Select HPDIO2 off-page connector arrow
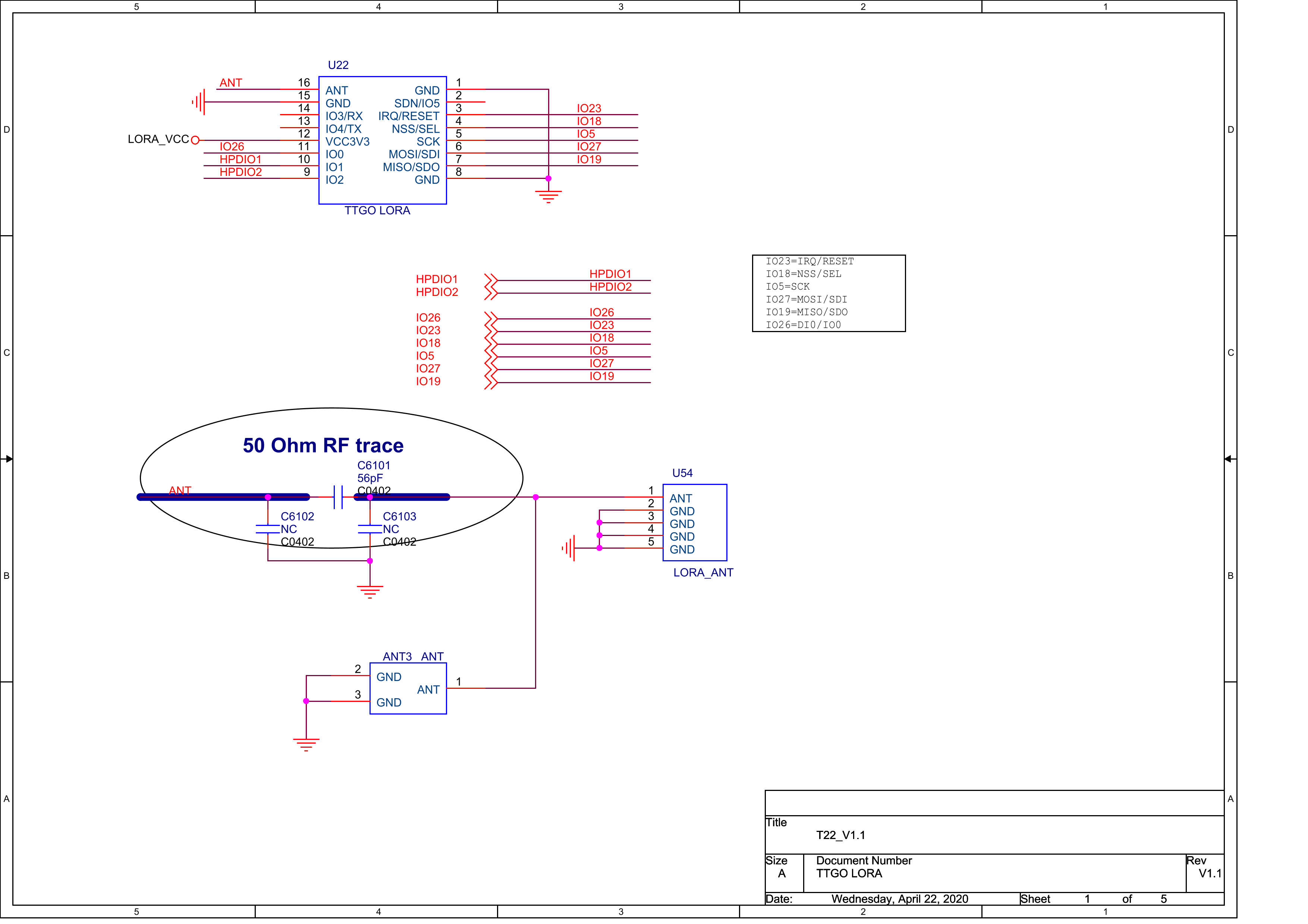The height and width of the screenshot is (924, 1308). [x=491, y=293]
